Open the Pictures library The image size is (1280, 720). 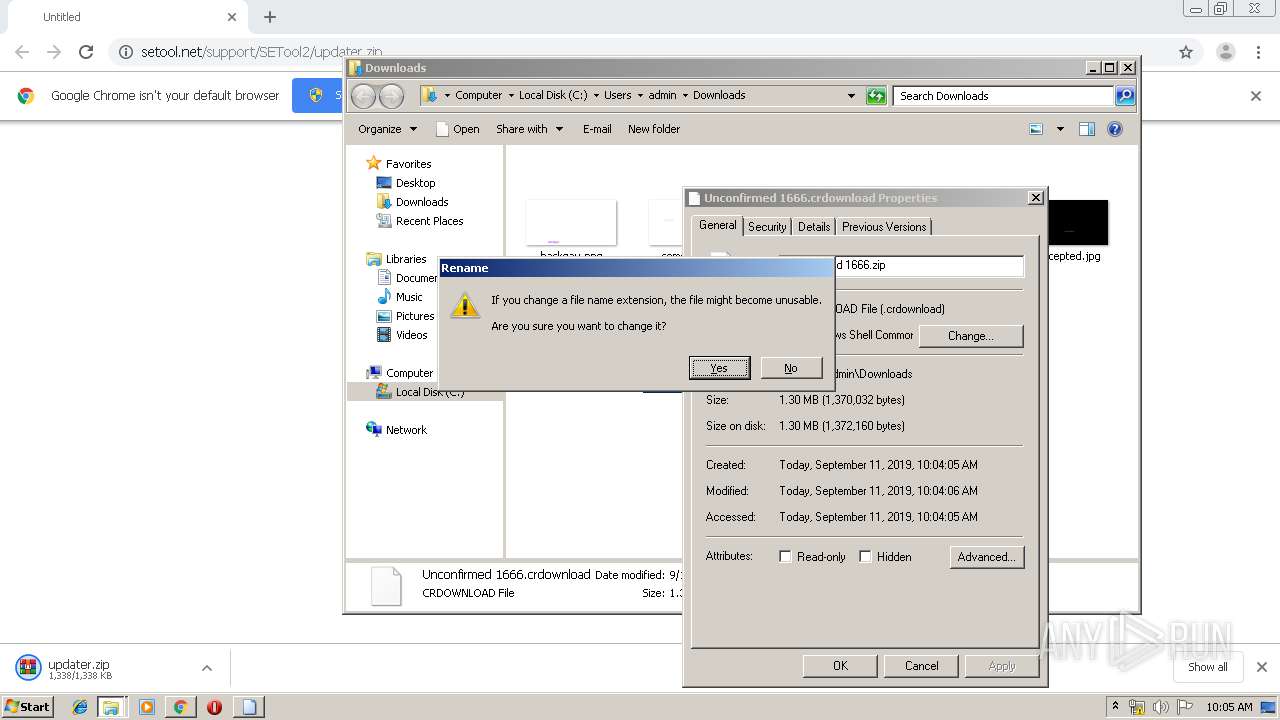(415, 316)
